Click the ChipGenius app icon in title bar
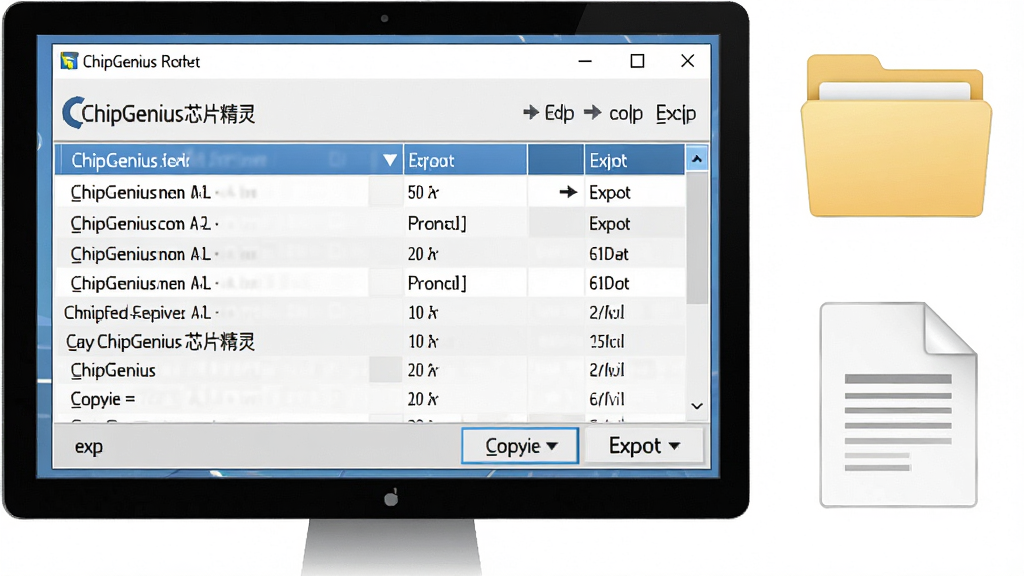The height and width of the screenshot is (576, 1024). (x=69, y=61)
